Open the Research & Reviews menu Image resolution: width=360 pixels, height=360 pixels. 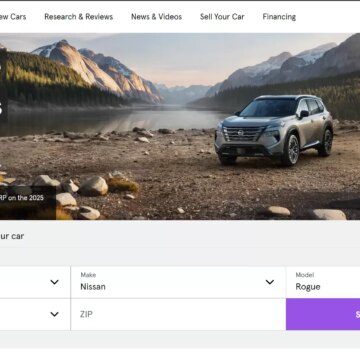(x=79, y=17)
